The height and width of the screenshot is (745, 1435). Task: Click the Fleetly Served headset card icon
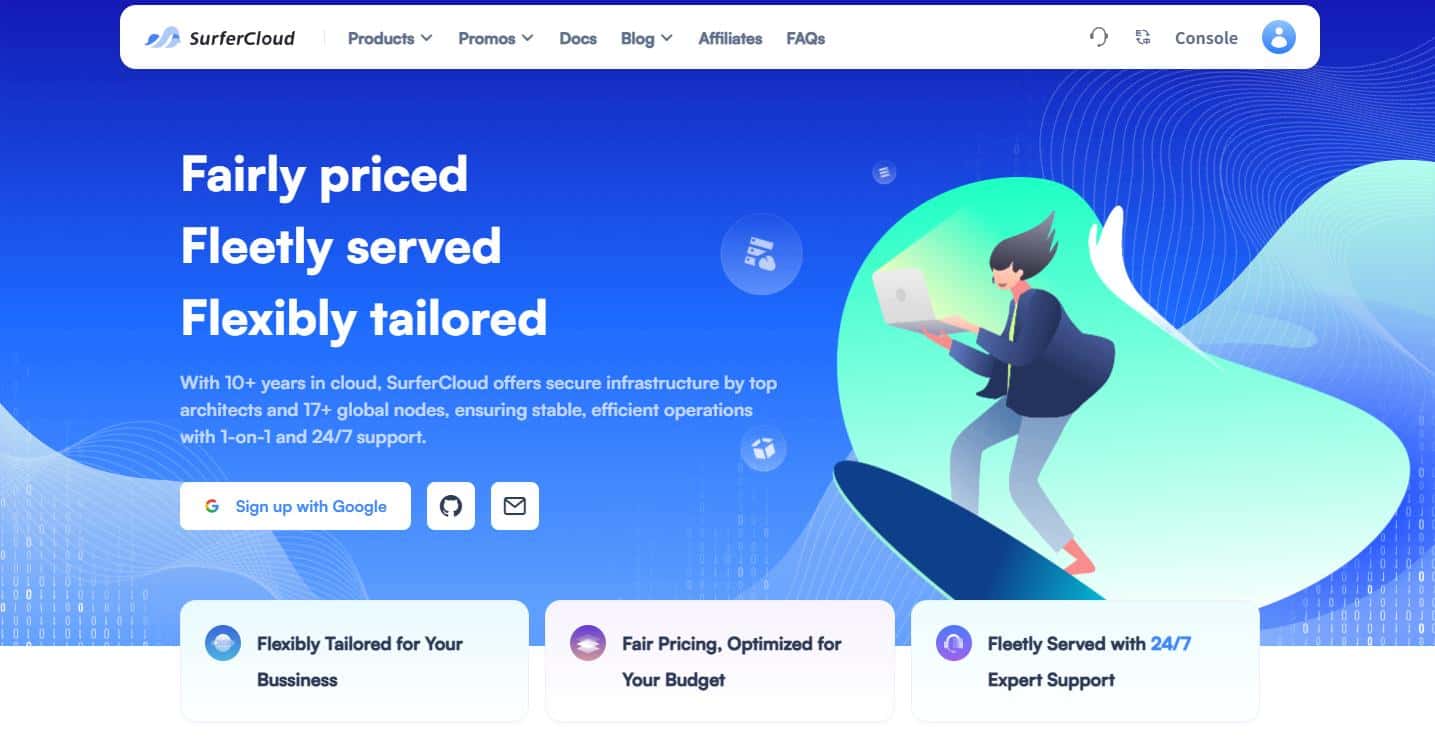pyautogui.click(x=954, y=644)
